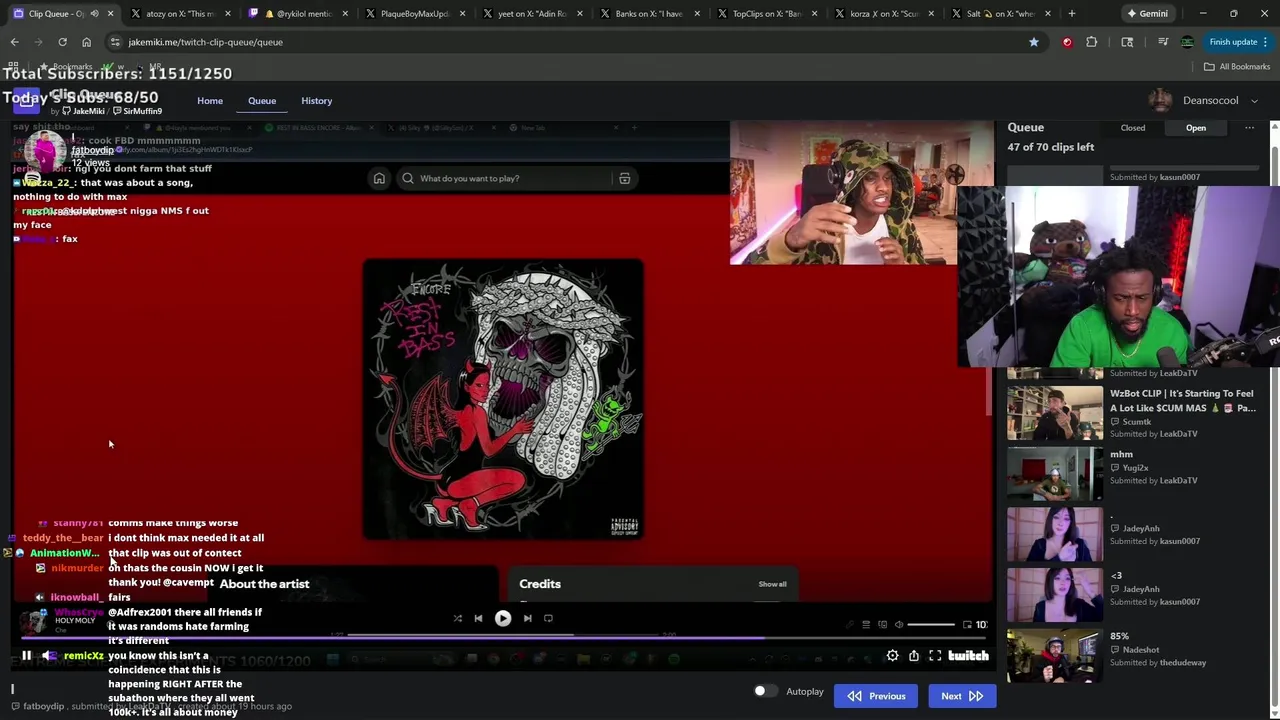Open a new browser tab with plus

coord(1071,14)
